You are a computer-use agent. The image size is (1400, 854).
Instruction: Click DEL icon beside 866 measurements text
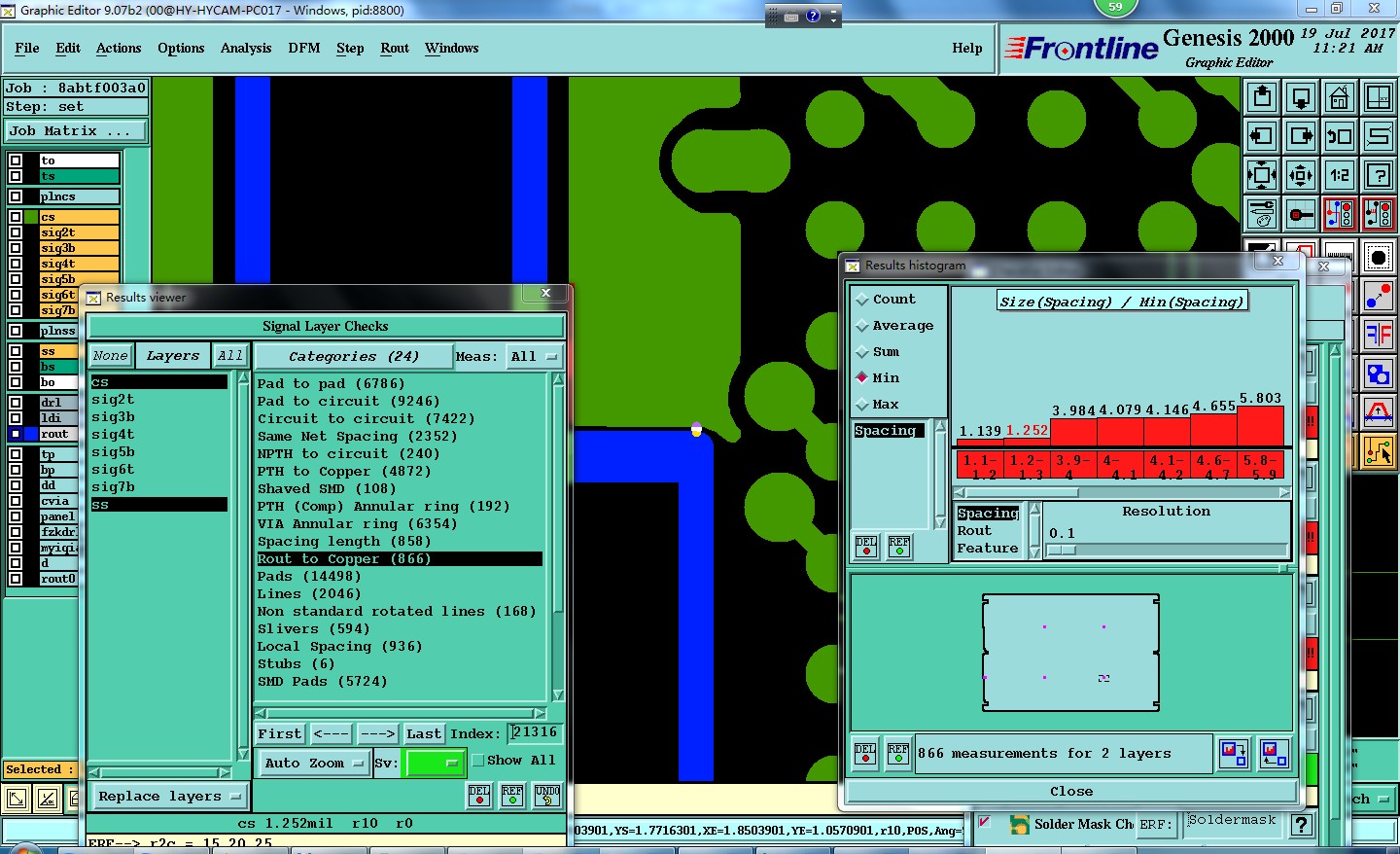[865, 754]
